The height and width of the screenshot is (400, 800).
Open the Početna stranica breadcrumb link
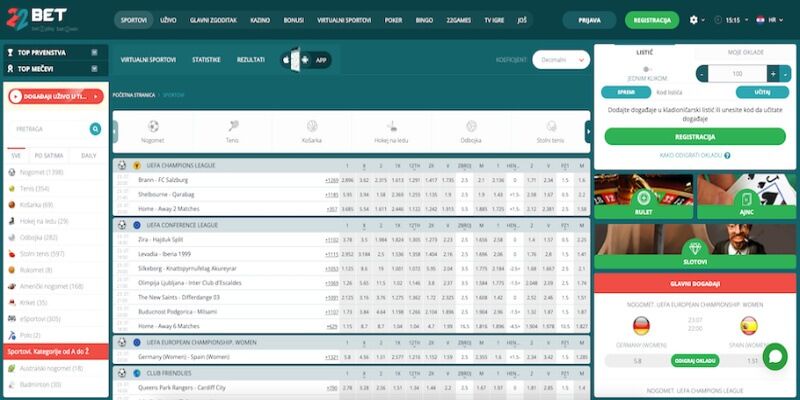point(134,95)
